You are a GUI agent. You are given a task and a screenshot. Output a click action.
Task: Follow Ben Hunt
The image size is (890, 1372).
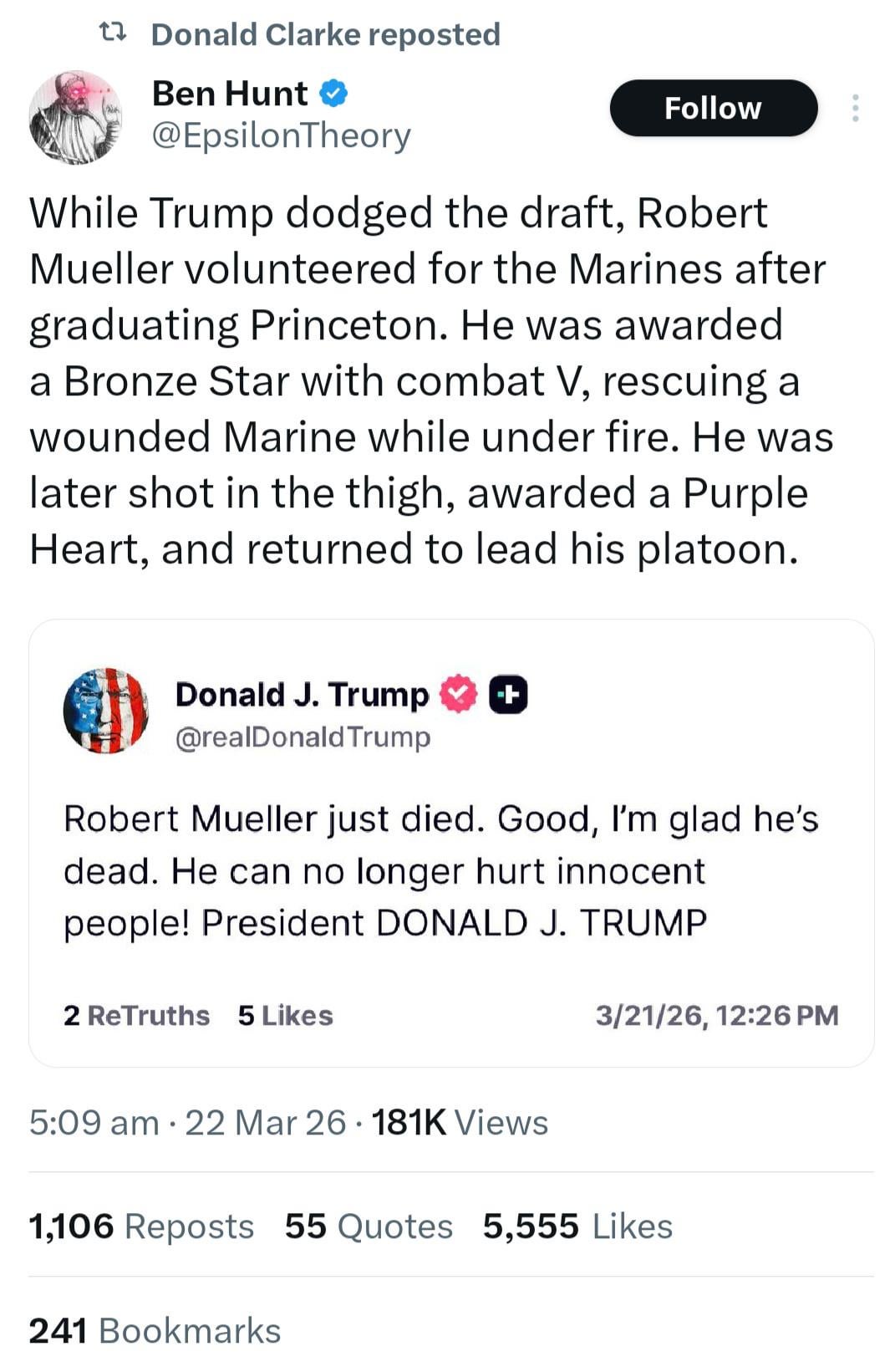point(713,108)
